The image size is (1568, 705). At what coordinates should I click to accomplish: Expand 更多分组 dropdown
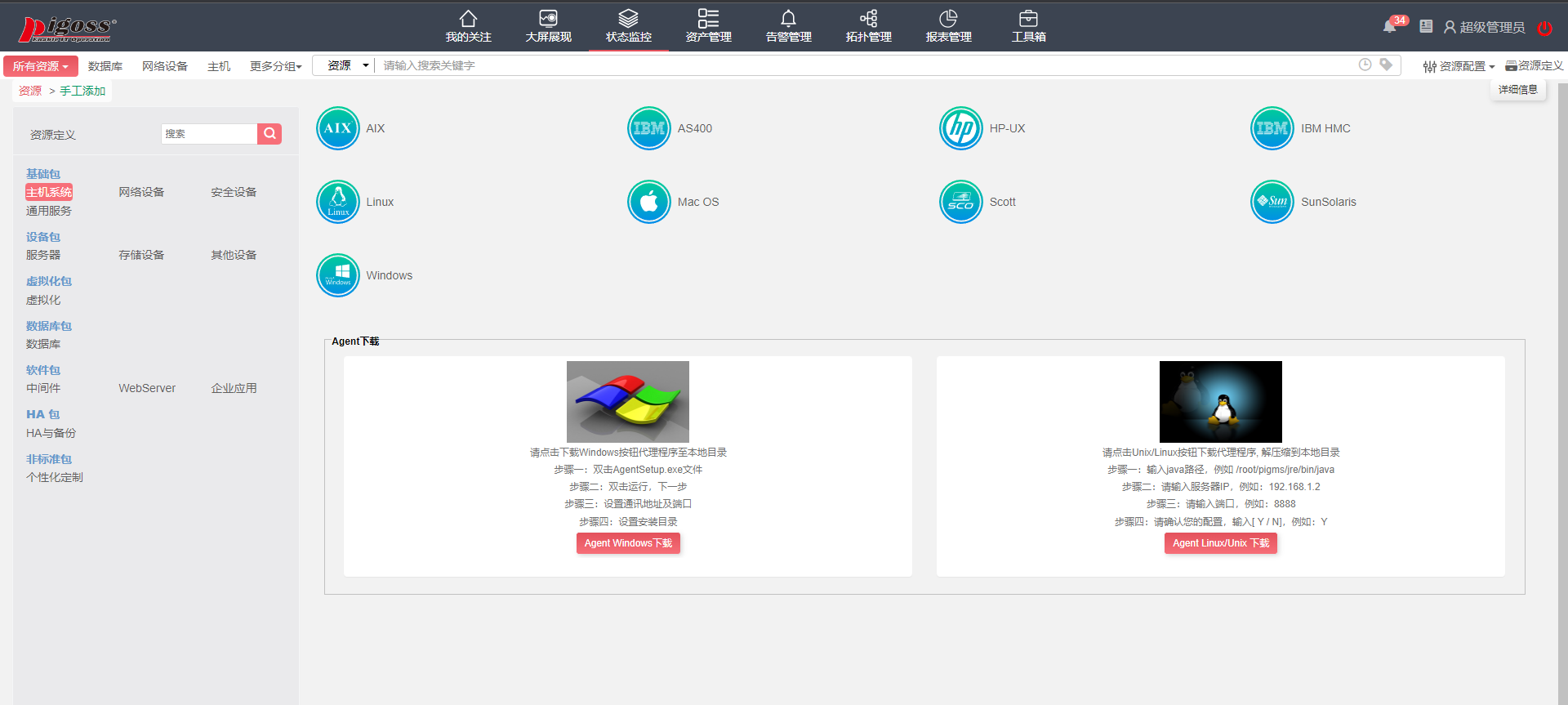tap(276, 66)
